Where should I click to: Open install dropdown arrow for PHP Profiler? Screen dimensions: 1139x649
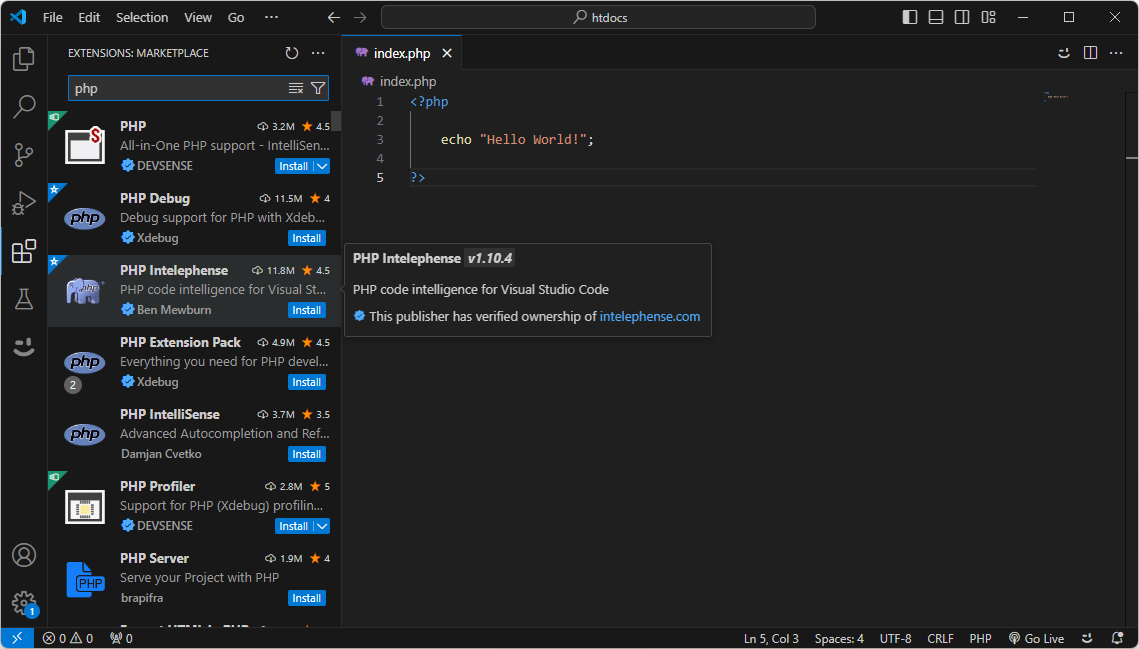pyautogui.click(x=322, y=526)
